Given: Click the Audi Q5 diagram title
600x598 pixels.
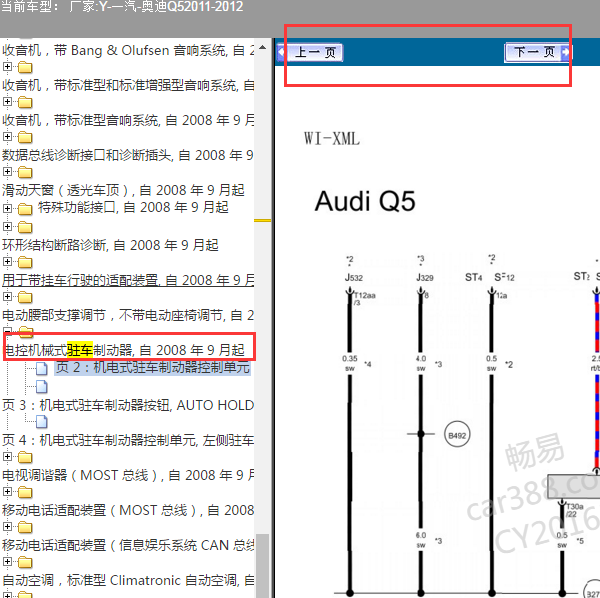Looking at the screenshot, I should click(365, 201).
